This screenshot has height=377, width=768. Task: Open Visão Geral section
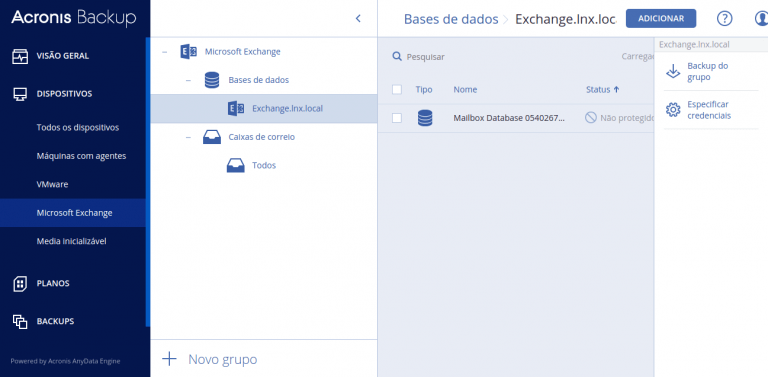63,56
